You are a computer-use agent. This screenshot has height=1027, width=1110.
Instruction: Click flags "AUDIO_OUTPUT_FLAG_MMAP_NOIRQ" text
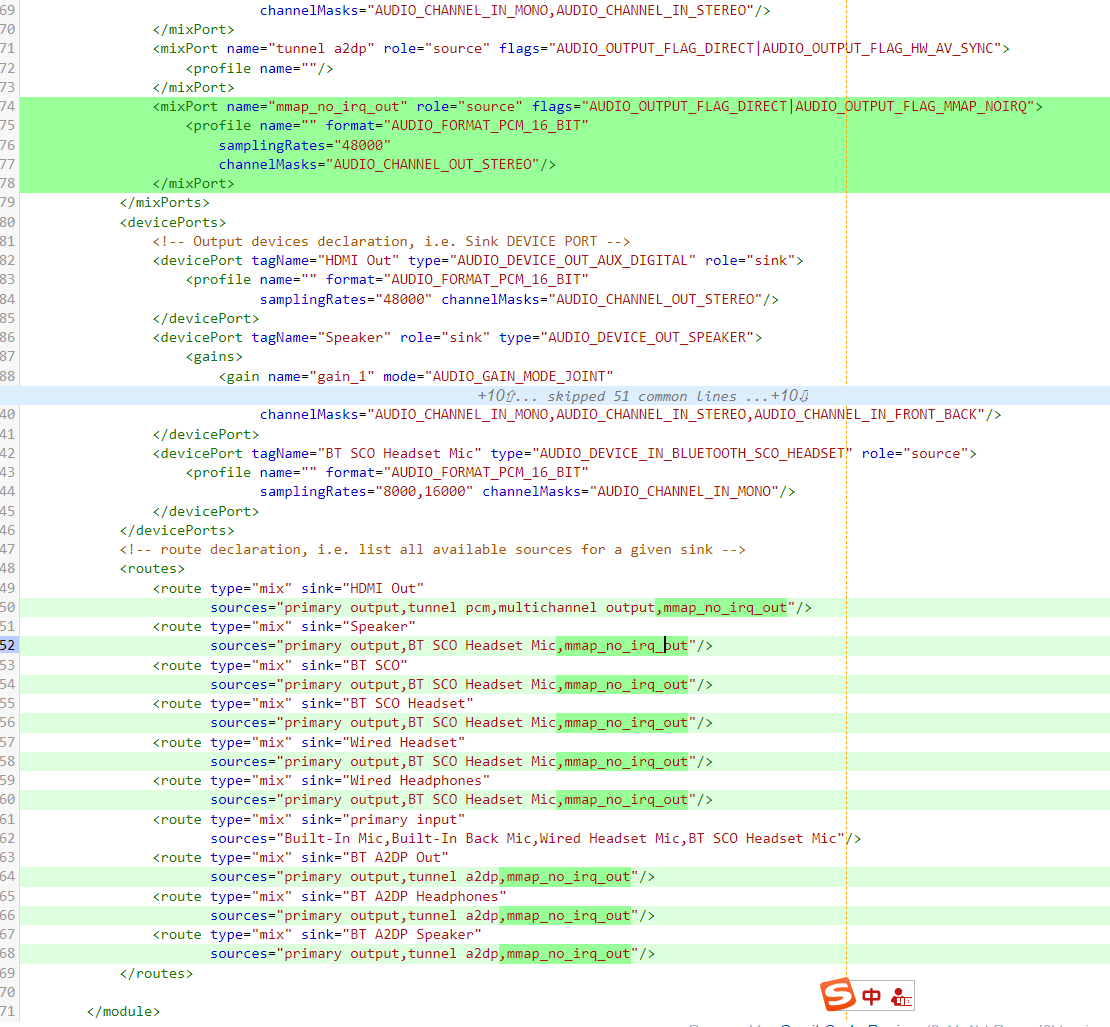coord(911,106)
